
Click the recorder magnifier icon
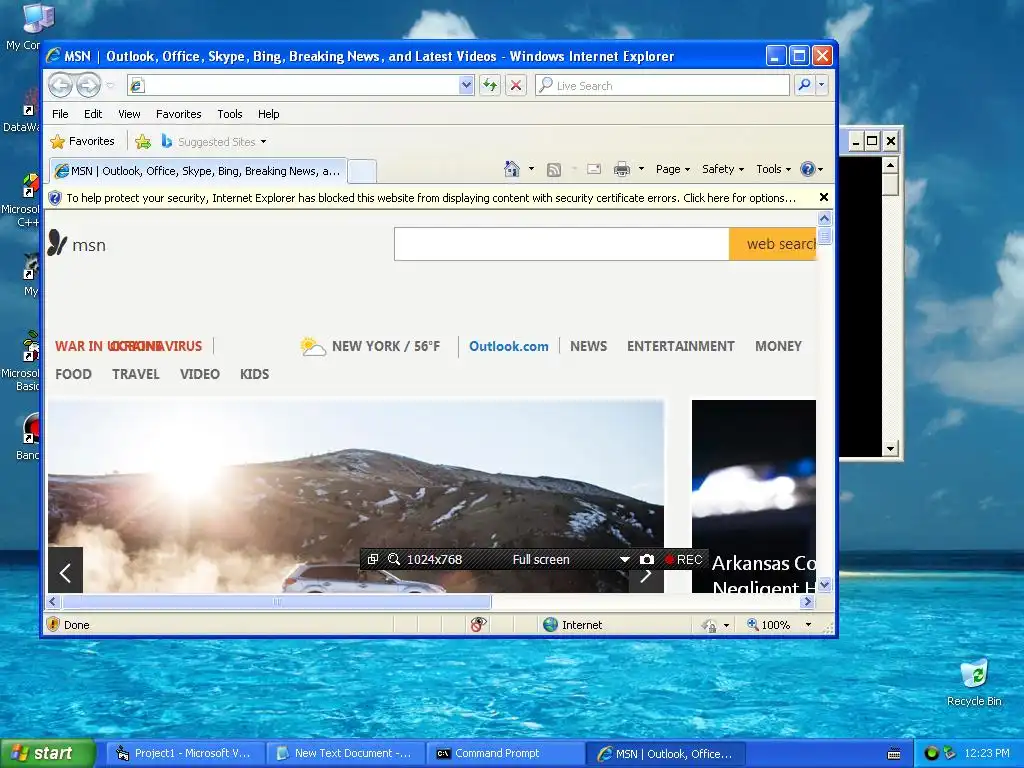click(x=394, y=559)
